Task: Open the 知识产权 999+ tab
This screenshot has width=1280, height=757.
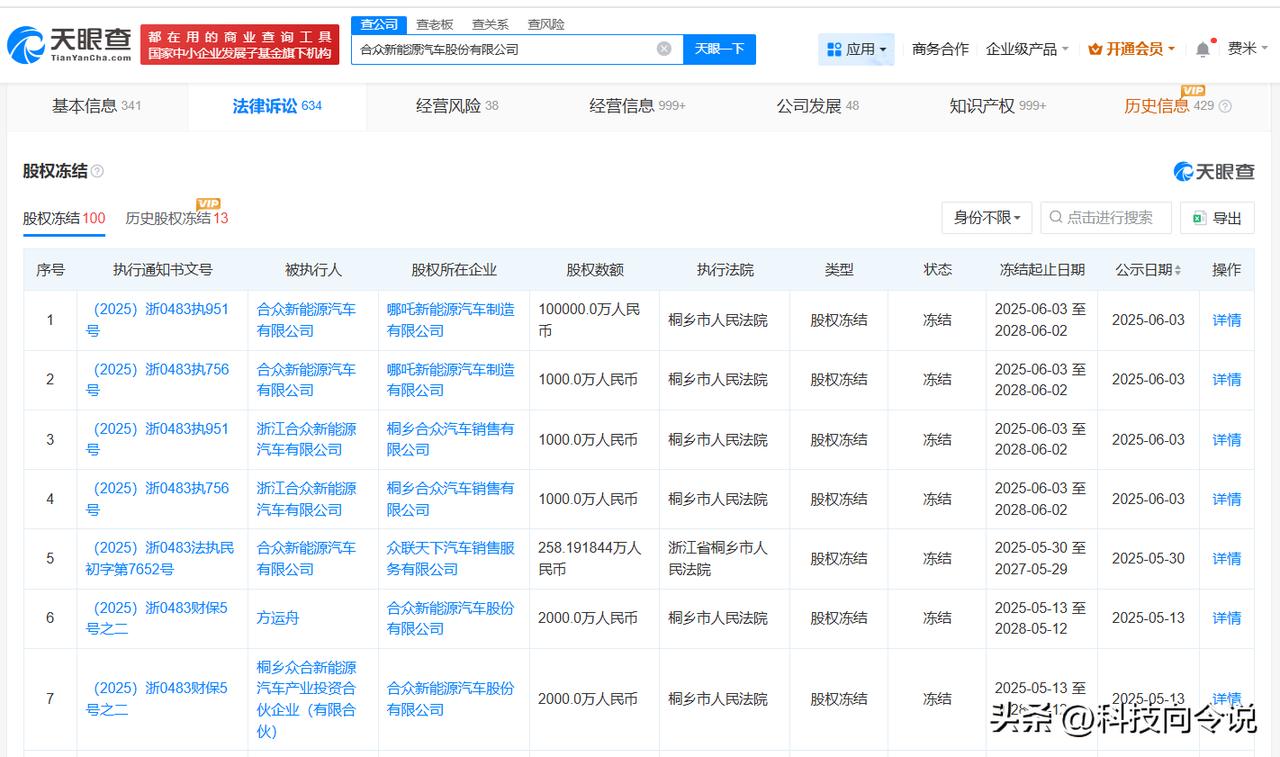Action: tap(998, 106)
